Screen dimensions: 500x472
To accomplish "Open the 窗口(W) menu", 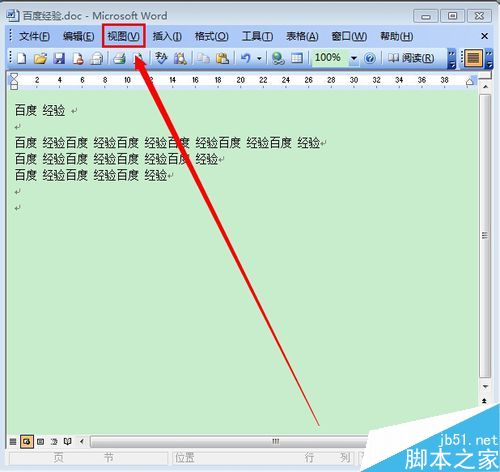I will click(x=349, y=36).
